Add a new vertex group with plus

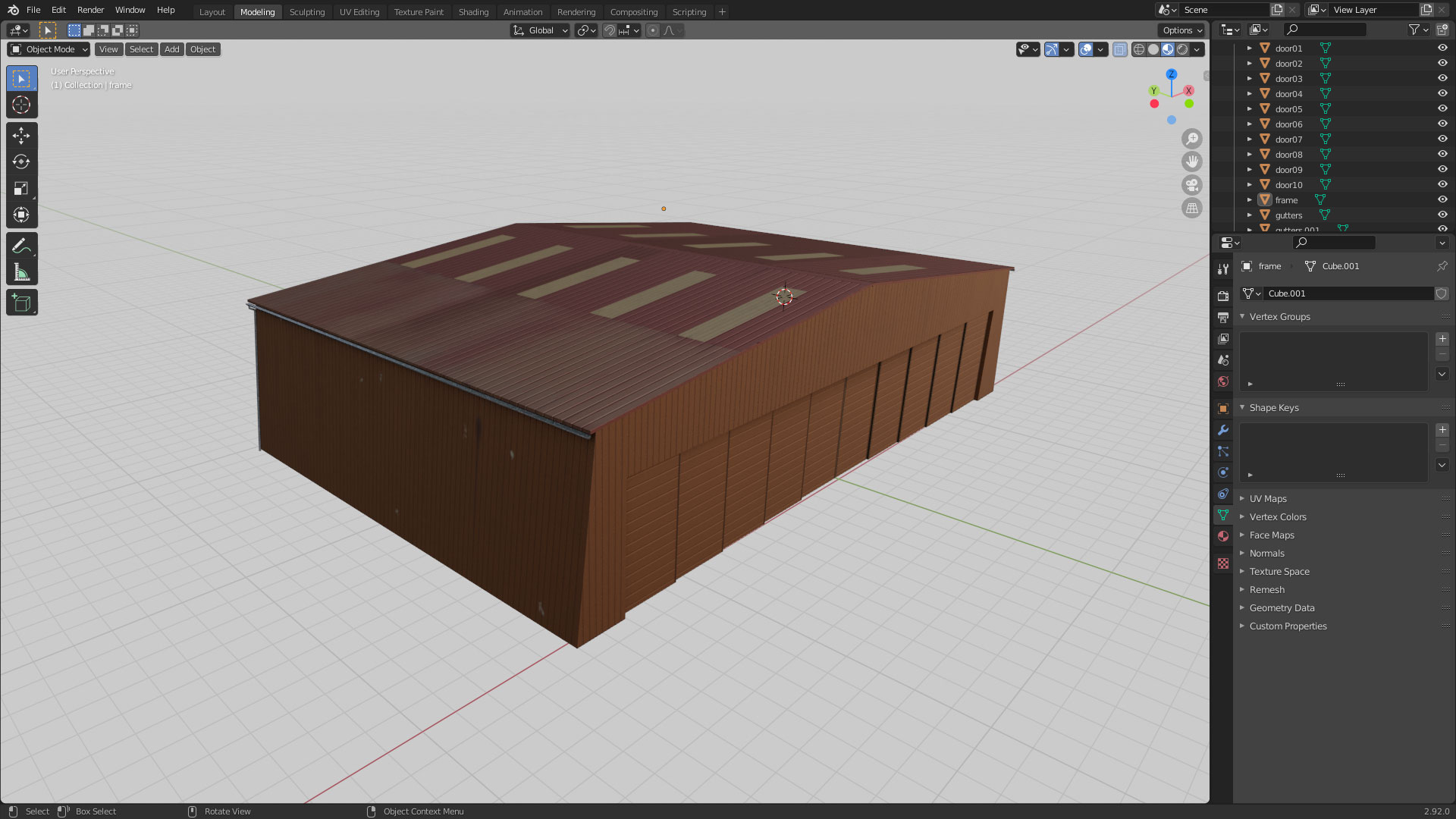click(1442, 339)
